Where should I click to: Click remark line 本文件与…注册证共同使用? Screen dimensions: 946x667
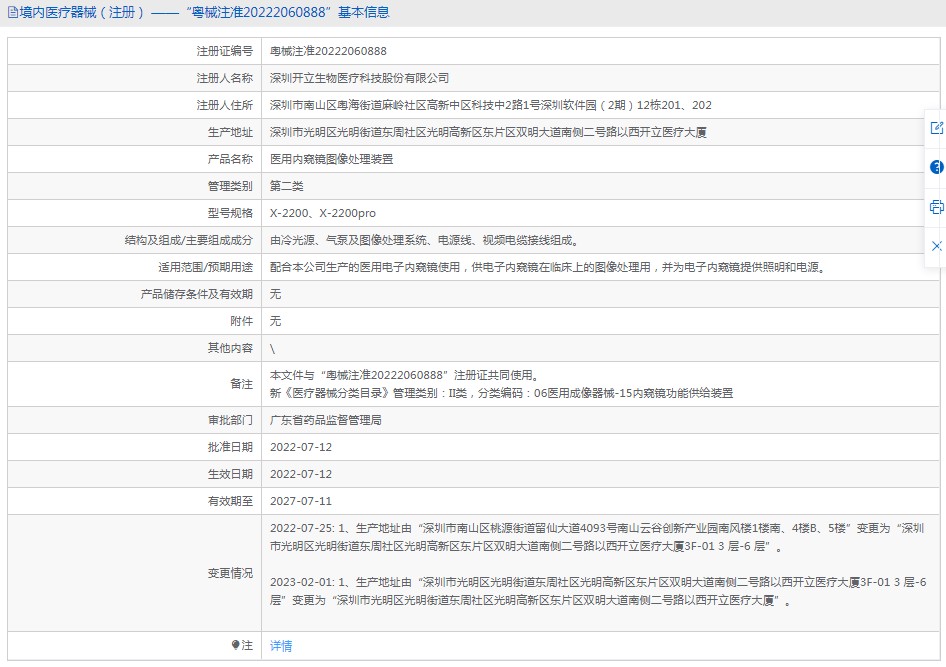pos(404,375)
